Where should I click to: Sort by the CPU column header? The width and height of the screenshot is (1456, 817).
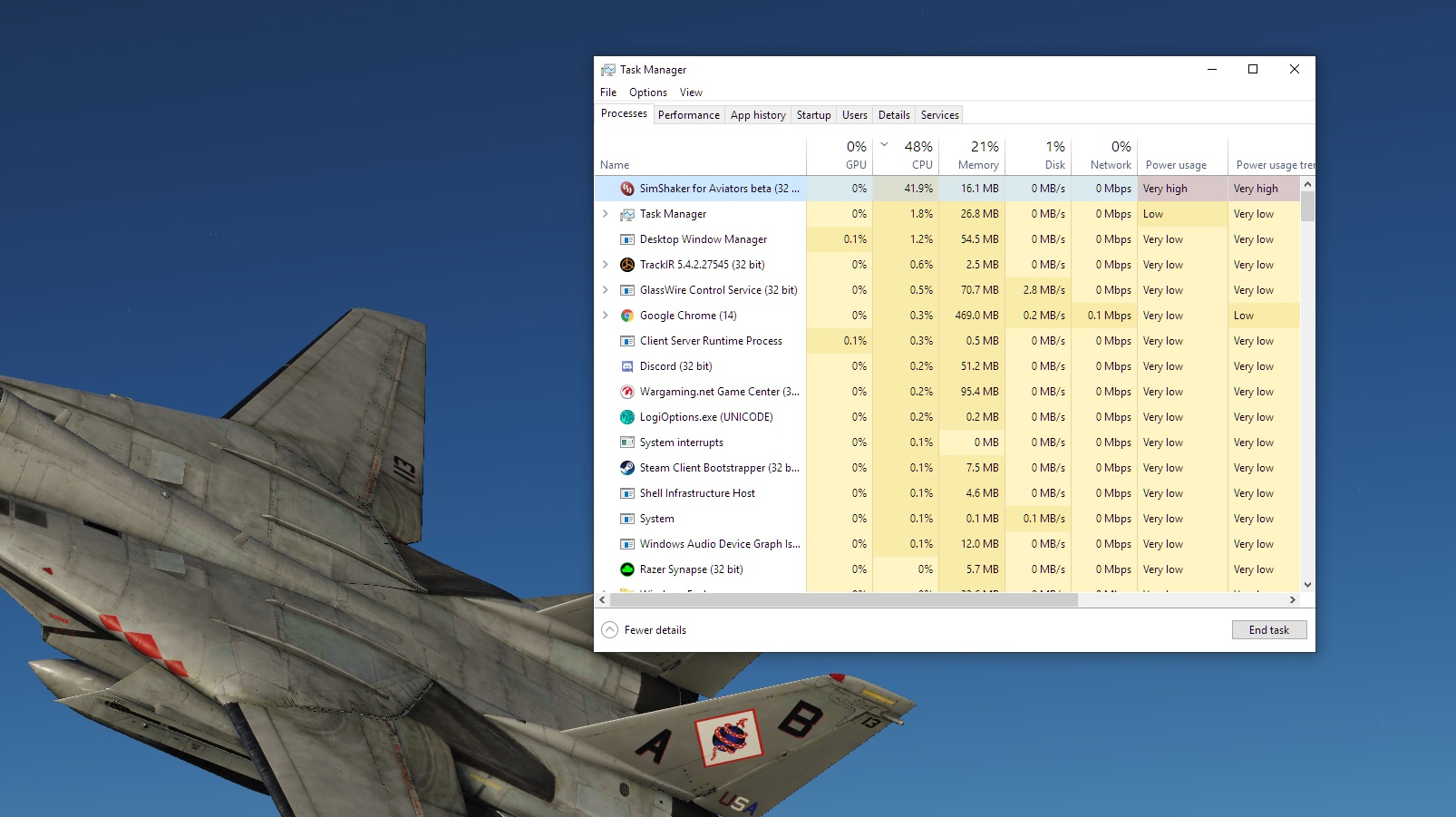pos(906,156)
